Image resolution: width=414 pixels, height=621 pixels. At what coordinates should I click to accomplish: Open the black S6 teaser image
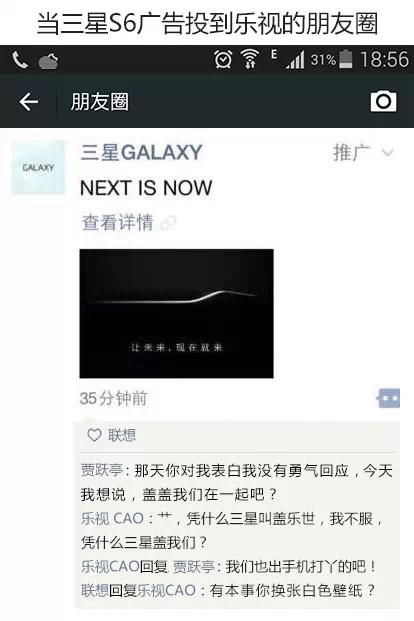[x=176, y=314]
